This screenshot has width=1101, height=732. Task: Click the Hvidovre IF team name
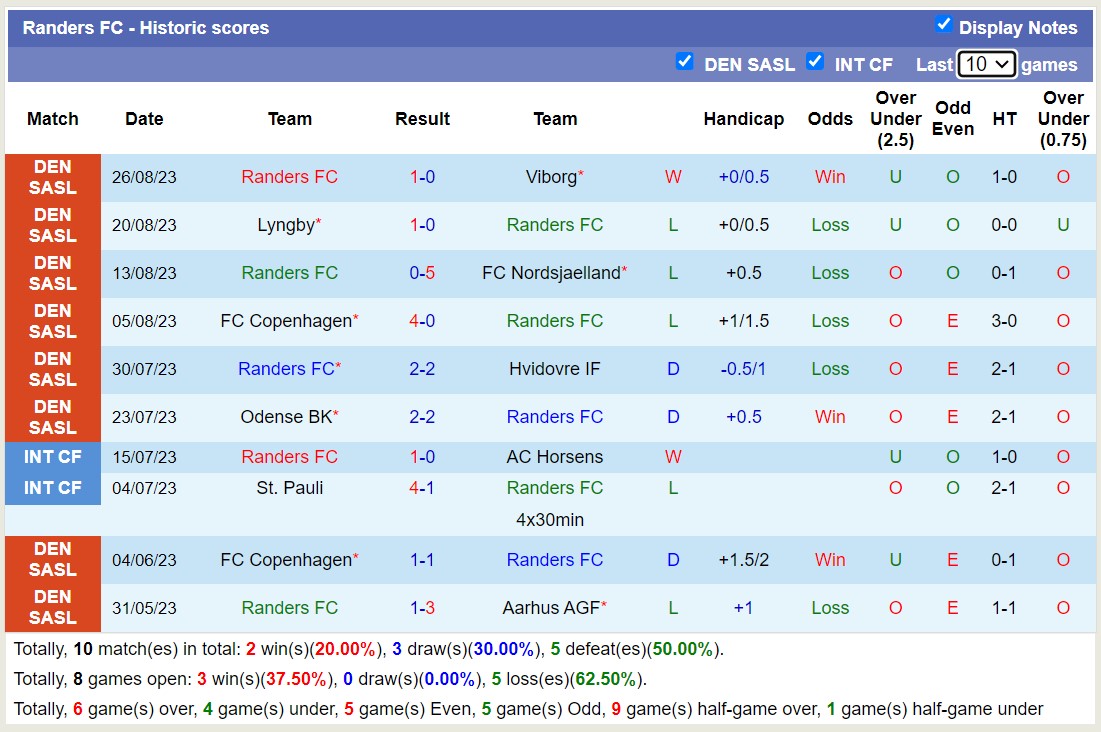coord(554,369)
